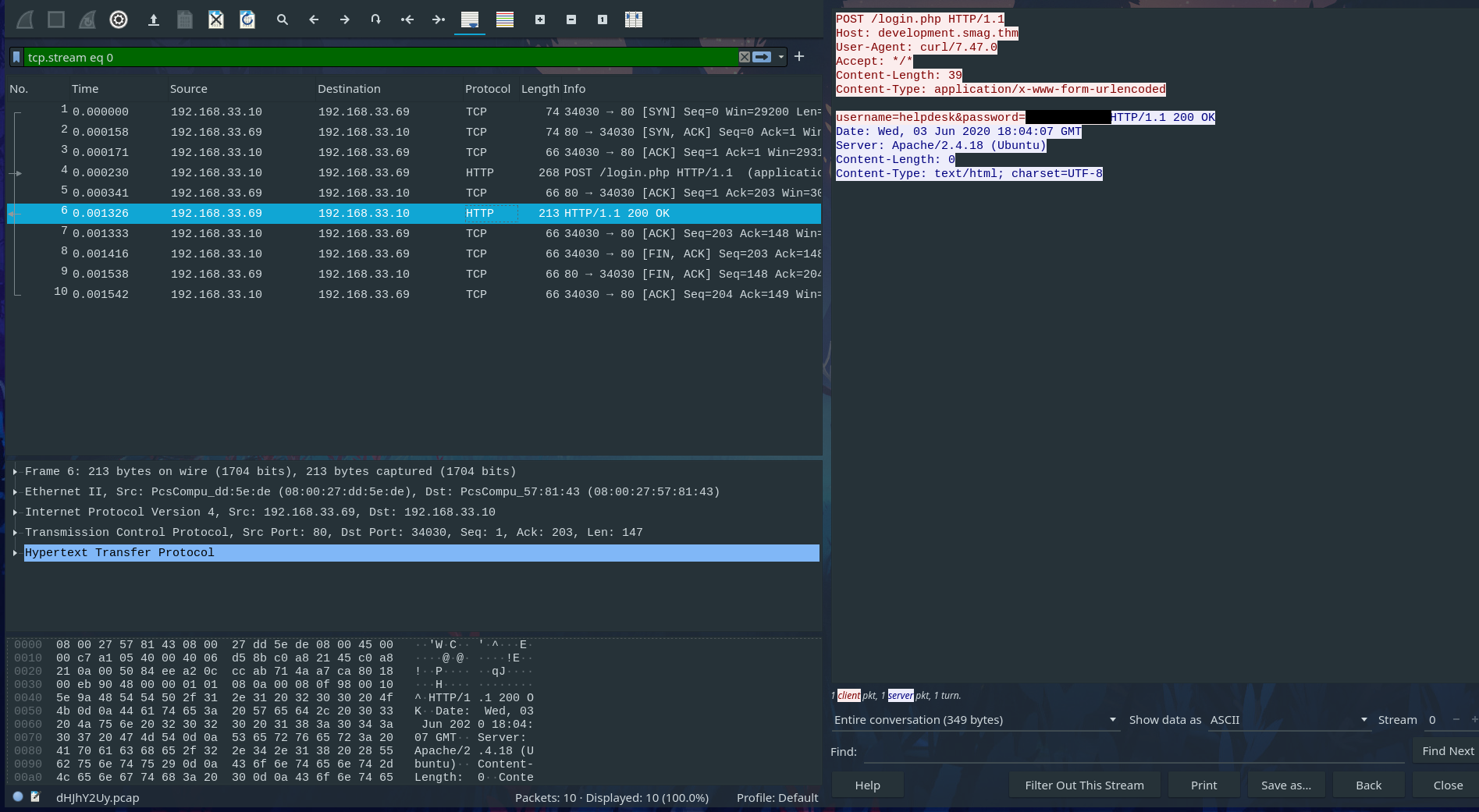Click the resize columns icon
The height and width of the screenshot is (812, 1479).
[634, 20]
